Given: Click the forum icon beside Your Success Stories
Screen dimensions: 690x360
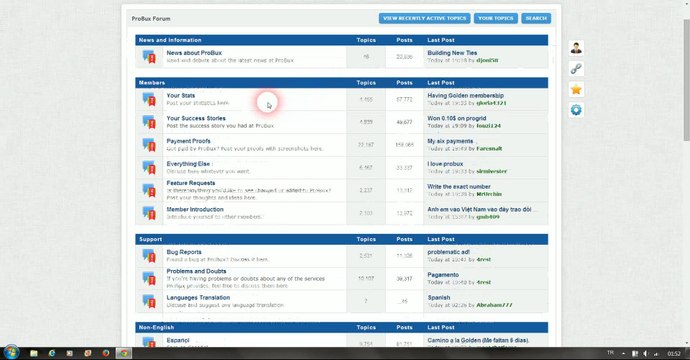Looking at the screenshot, I should click(149, 122).
